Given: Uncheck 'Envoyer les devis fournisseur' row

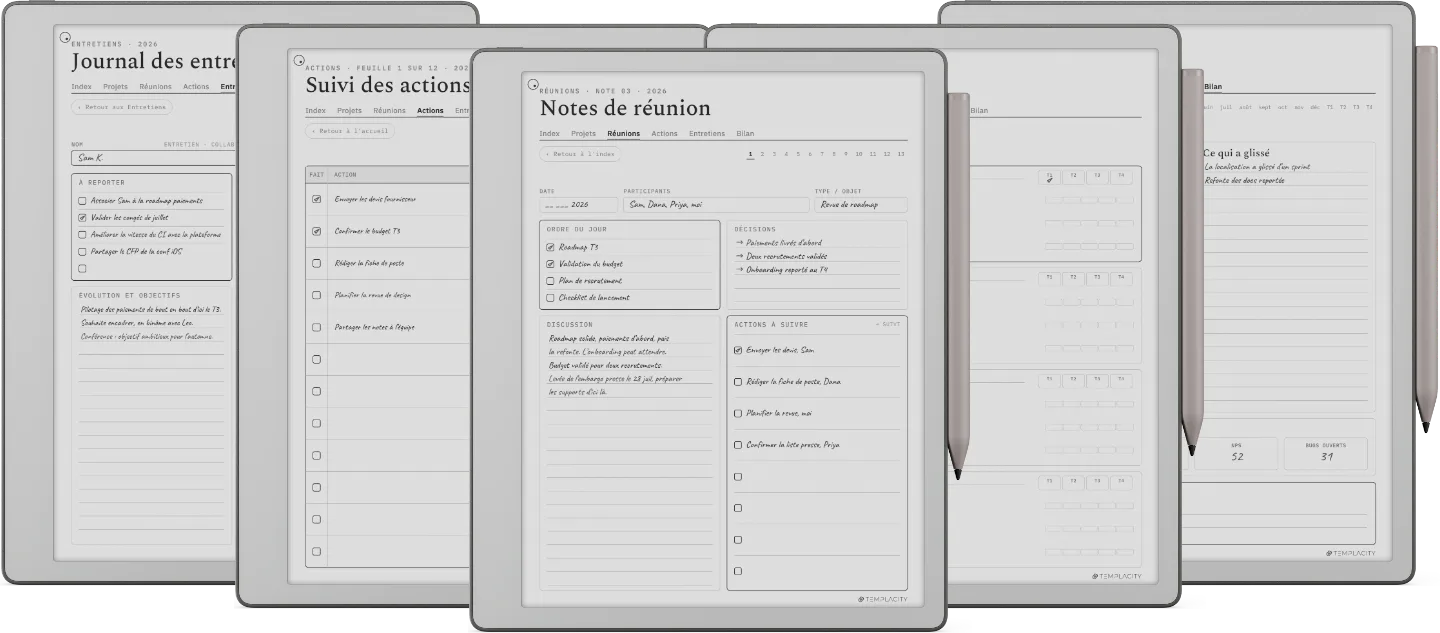Looking at the screenshot, I should pos(316,199).
